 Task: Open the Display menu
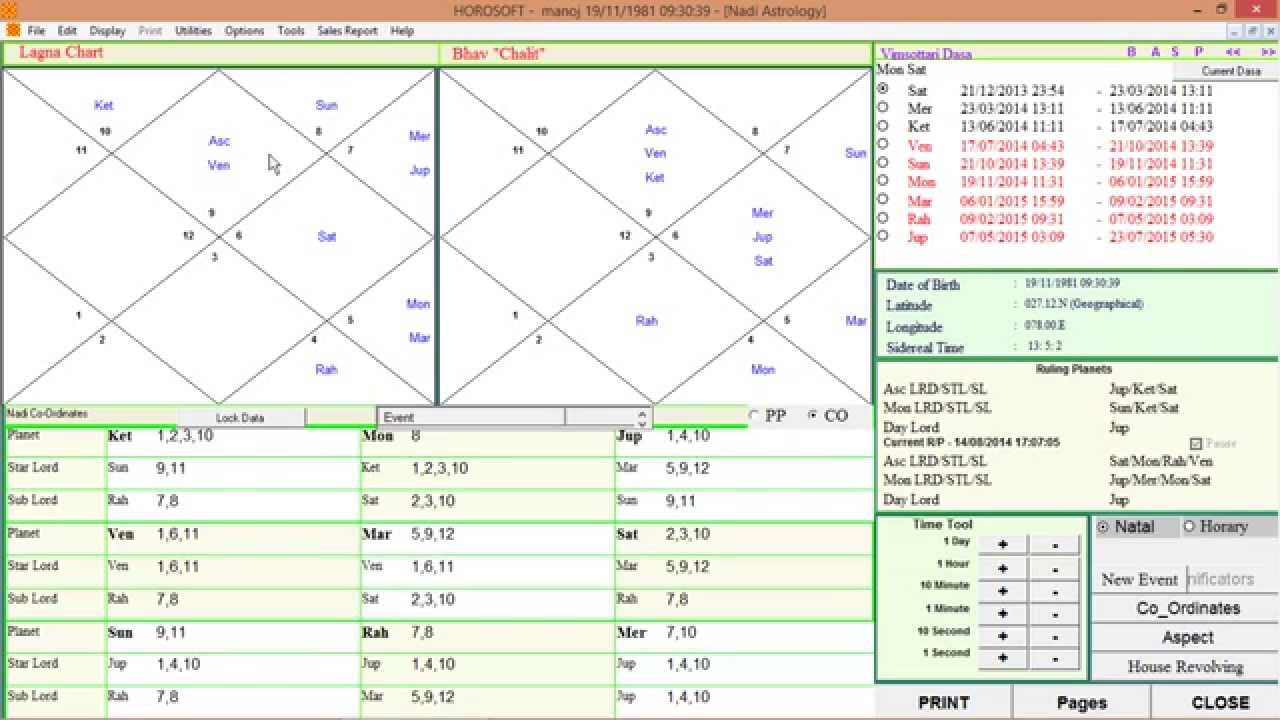click(108, 31)
